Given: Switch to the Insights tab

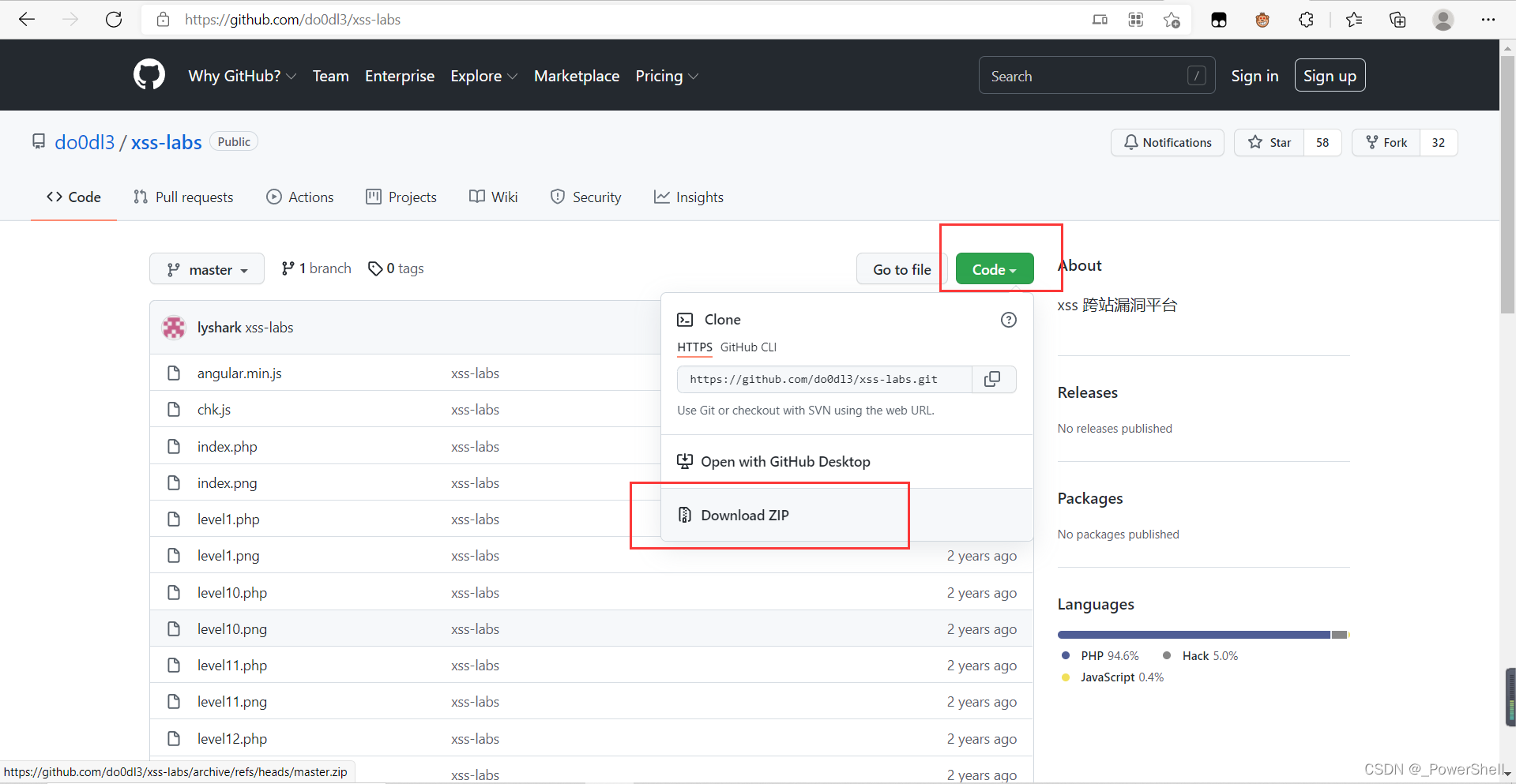Looking at the screenshot, I should coord(689,197).
